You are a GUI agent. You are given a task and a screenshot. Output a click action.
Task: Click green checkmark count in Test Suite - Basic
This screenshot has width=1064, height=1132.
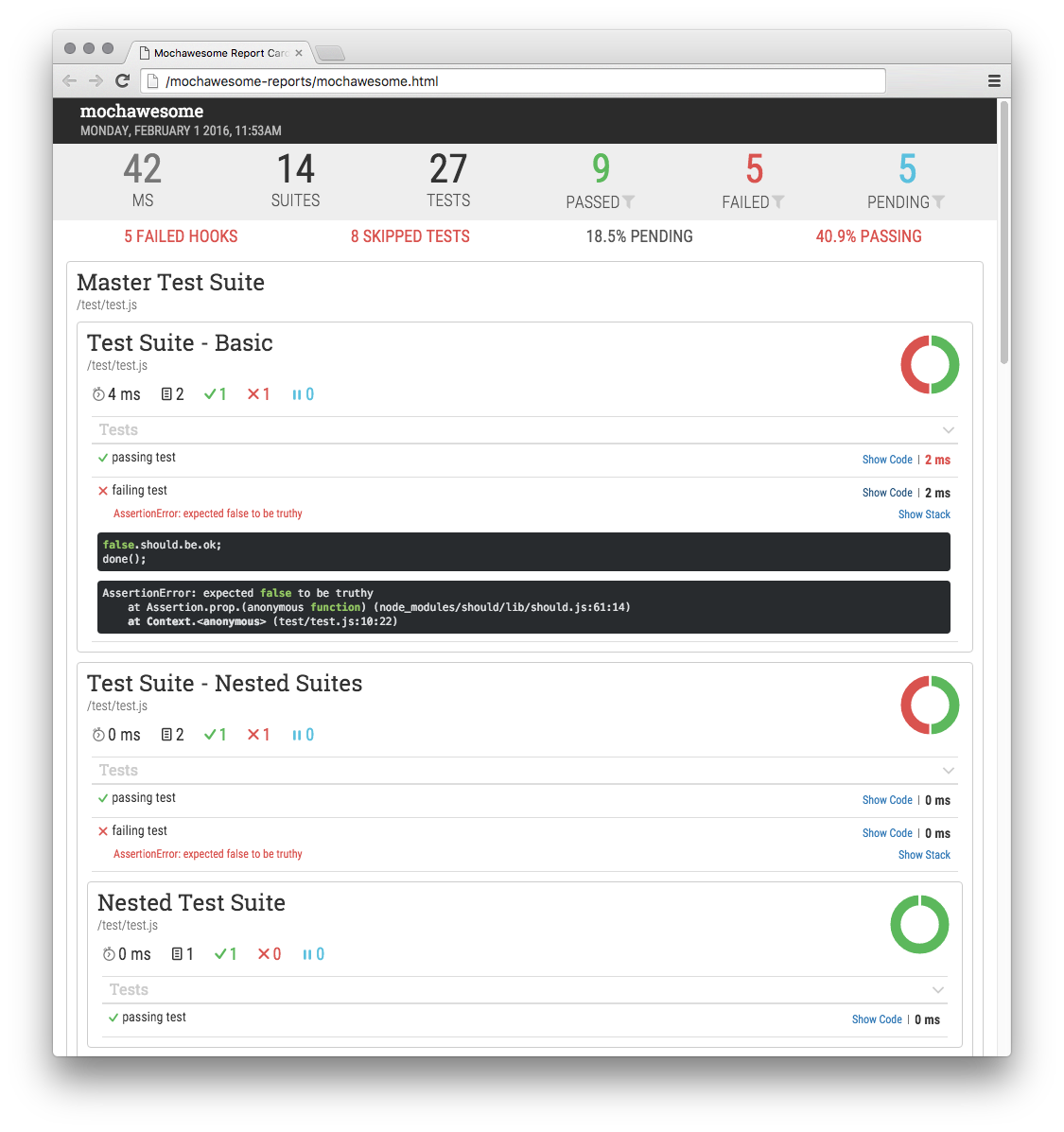pyautogui.click(x=215, y=394)
